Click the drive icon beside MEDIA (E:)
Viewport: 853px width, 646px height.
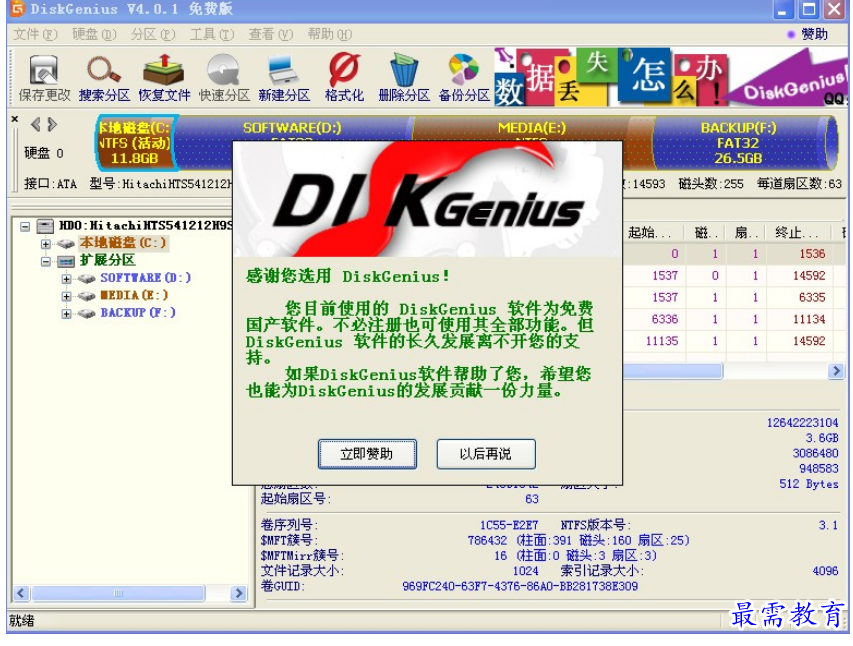click(86, 296)
